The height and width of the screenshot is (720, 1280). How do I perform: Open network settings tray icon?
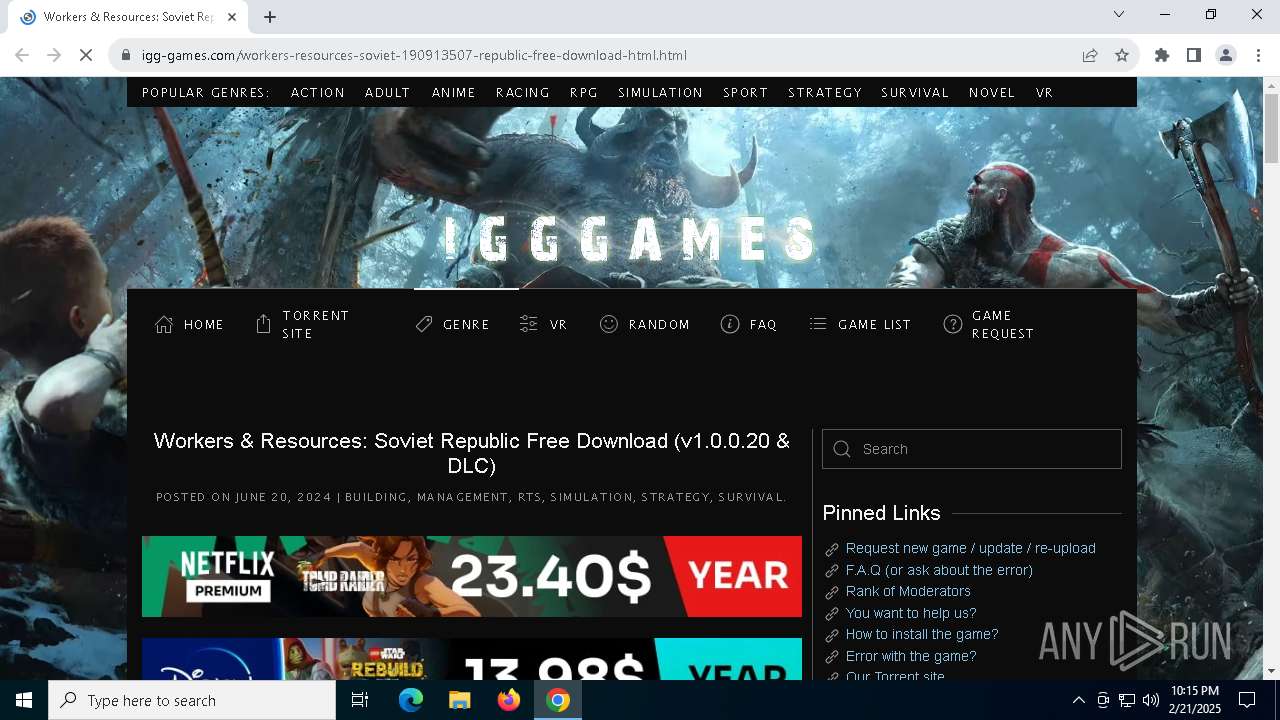pos(1127,700)
